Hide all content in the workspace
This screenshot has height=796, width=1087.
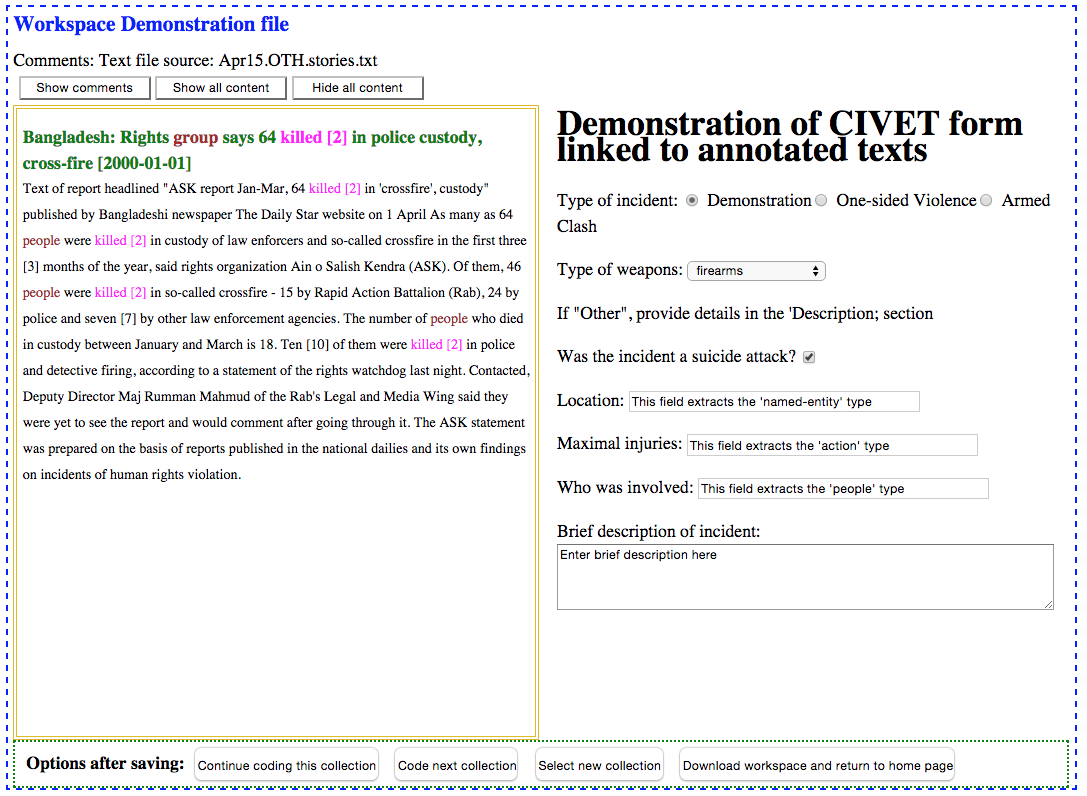pos(357,88)
